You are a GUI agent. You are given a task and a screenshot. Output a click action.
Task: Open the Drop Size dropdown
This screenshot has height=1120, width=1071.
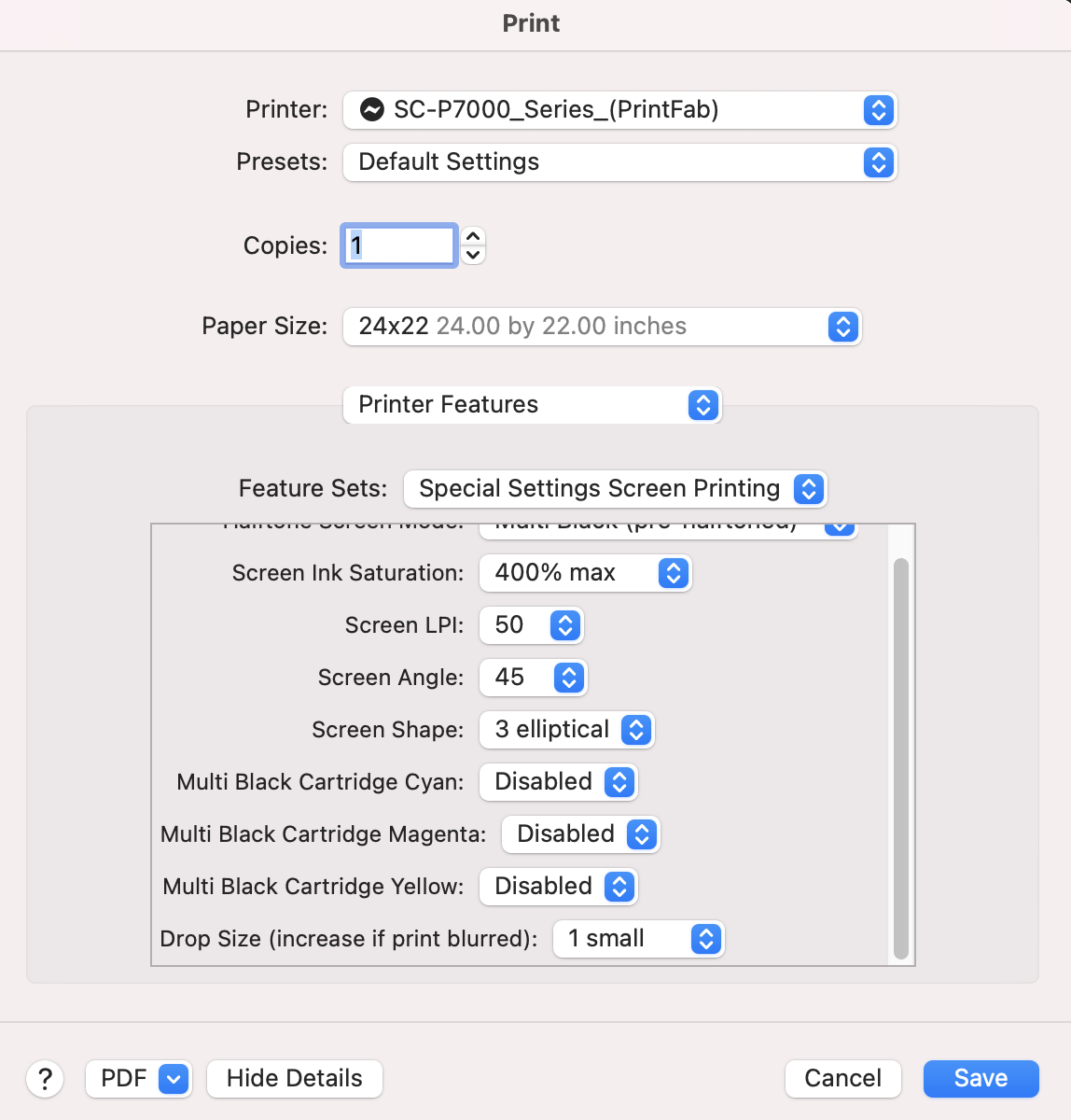click(639, 939)
